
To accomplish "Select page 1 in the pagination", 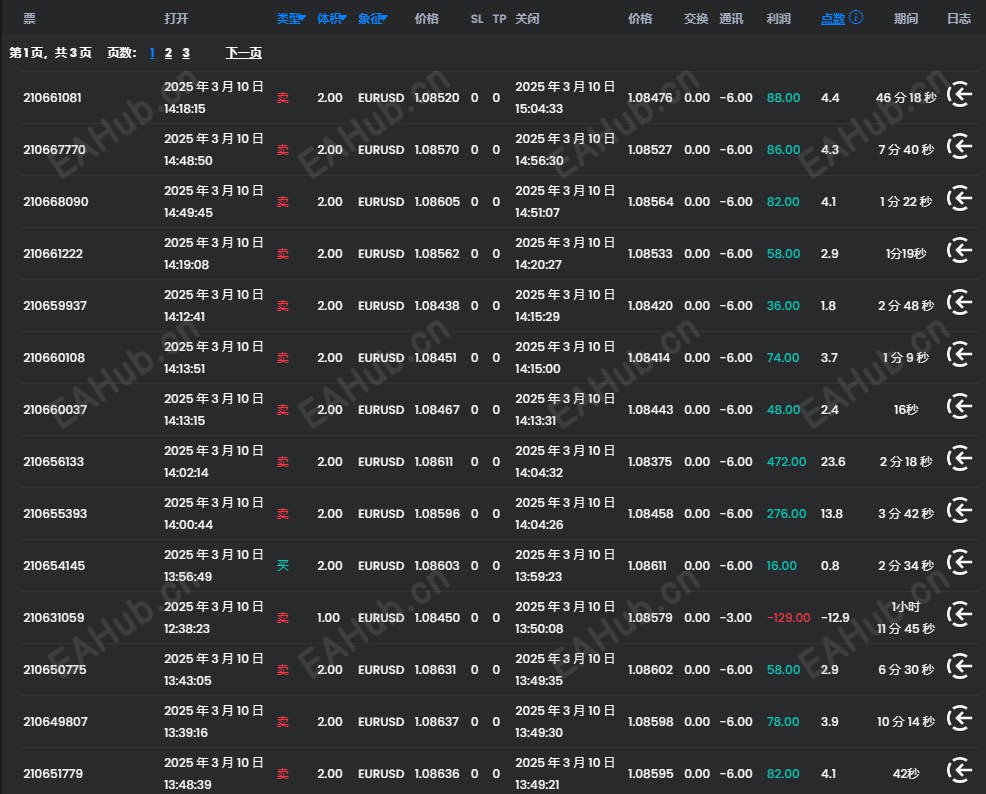I will pyautogui.click(x=152, y=53).
